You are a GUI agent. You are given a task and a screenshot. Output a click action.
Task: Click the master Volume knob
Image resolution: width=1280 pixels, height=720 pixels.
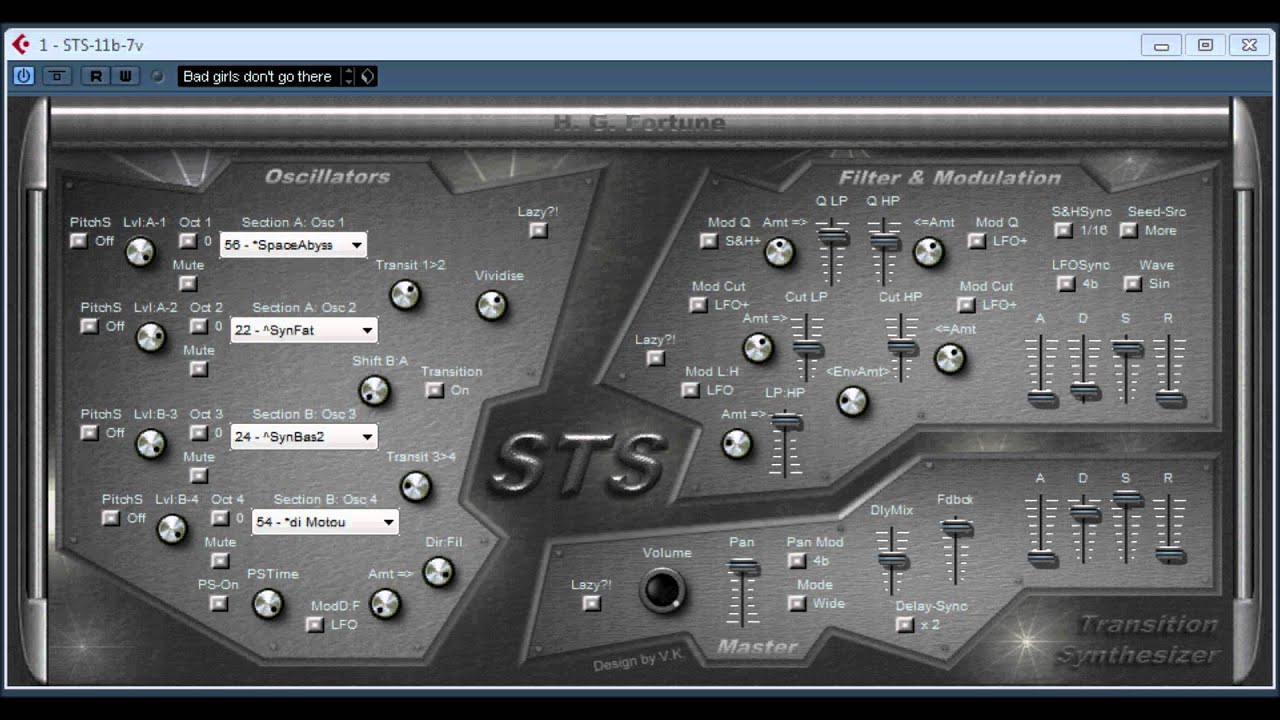(663, 589)
